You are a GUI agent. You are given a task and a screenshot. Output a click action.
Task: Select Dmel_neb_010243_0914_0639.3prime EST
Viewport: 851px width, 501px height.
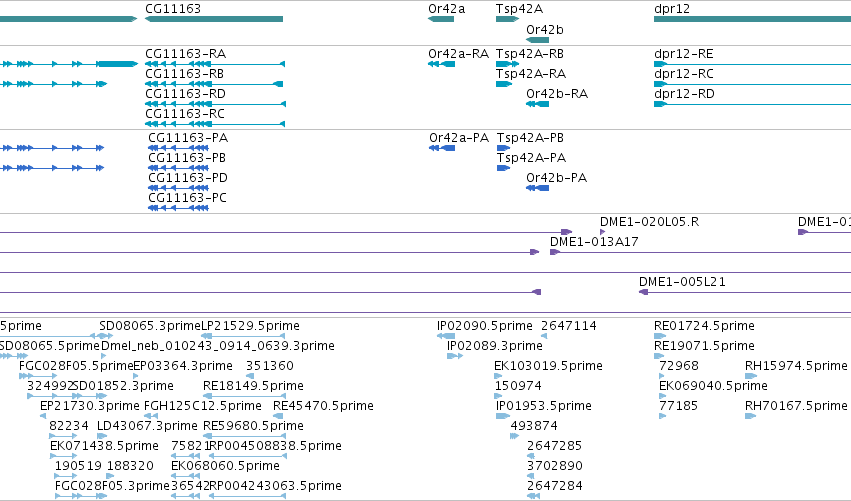218,346
